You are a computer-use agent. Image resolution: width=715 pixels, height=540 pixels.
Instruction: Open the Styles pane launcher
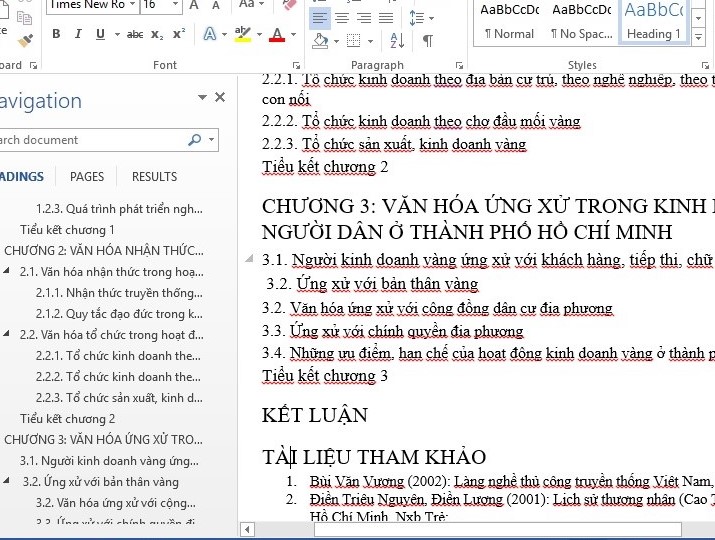(706, 65)
